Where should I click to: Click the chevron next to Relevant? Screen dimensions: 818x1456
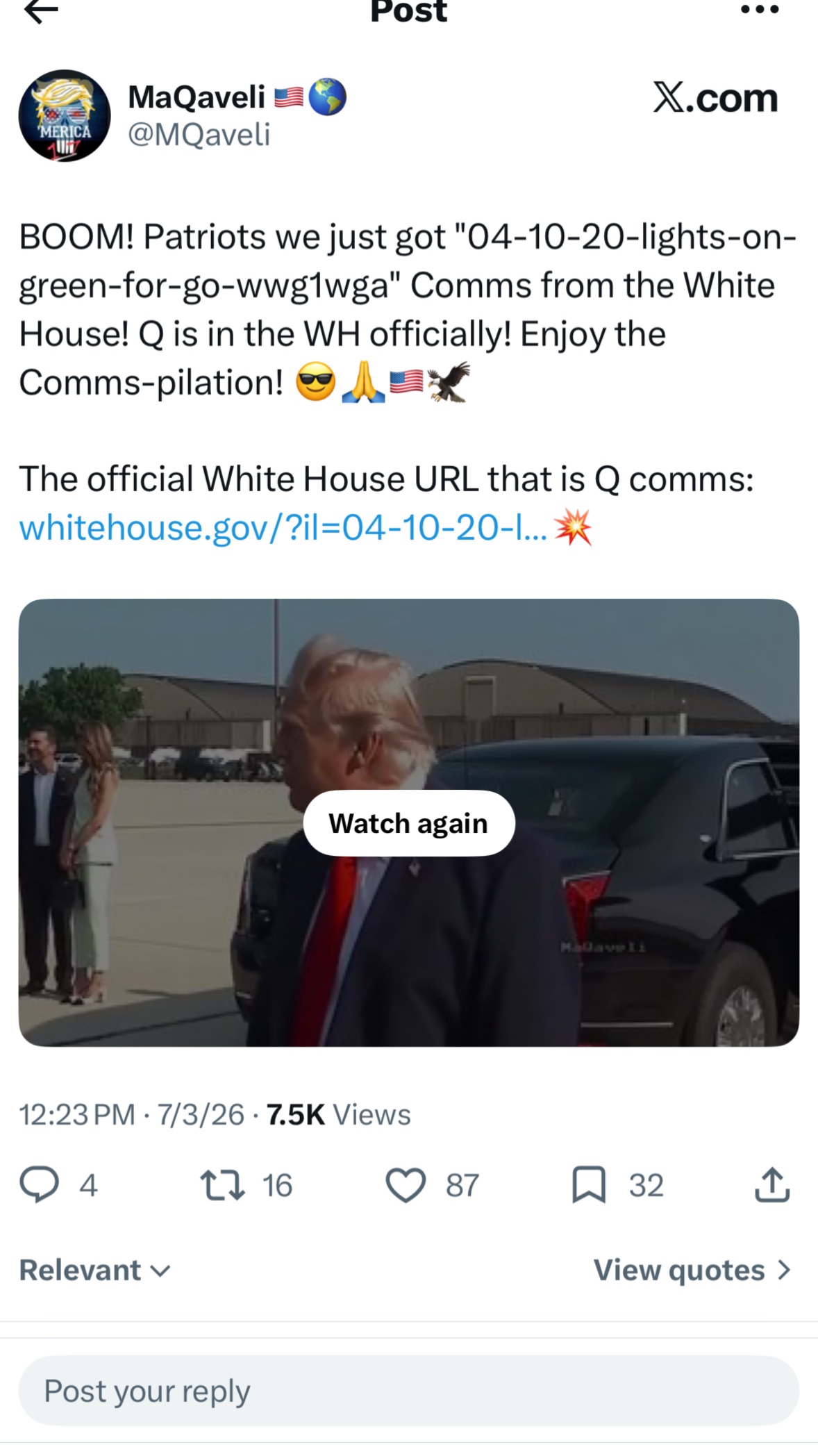pyautogui.click(x=160, y=1271)
